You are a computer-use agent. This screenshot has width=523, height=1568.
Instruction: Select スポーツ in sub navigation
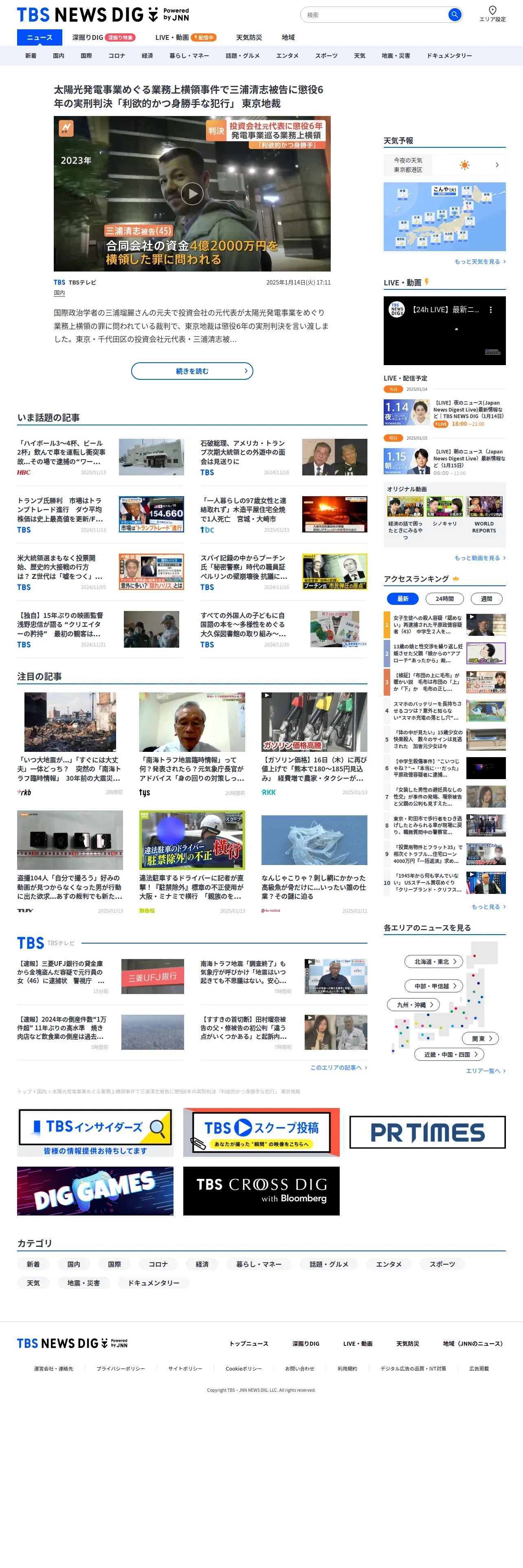point(326,56)
